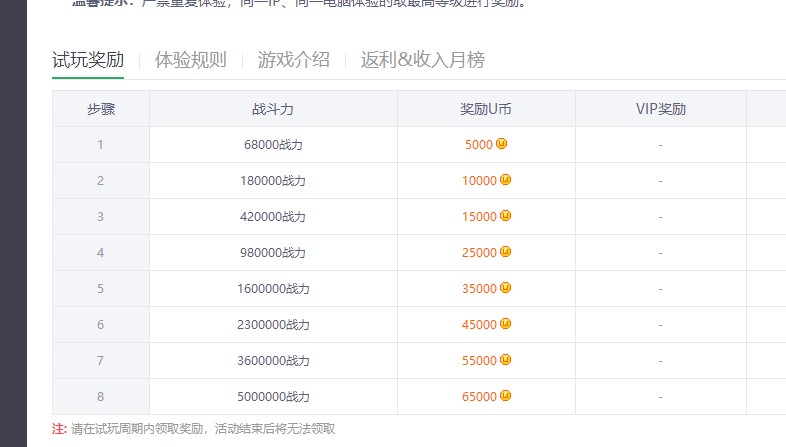The image size is (786, 447).
Task: Select the 68000战力 table cell
Action: 273,145
